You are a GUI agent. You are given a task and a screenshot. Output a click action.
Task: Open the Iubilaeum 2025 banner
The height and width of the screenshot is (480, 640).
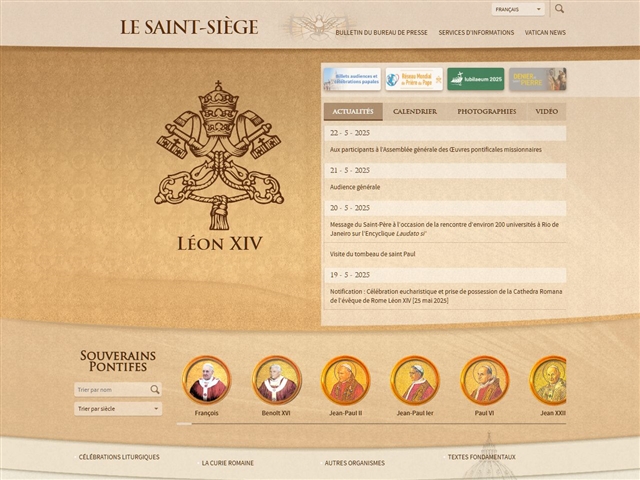[476, 79]
